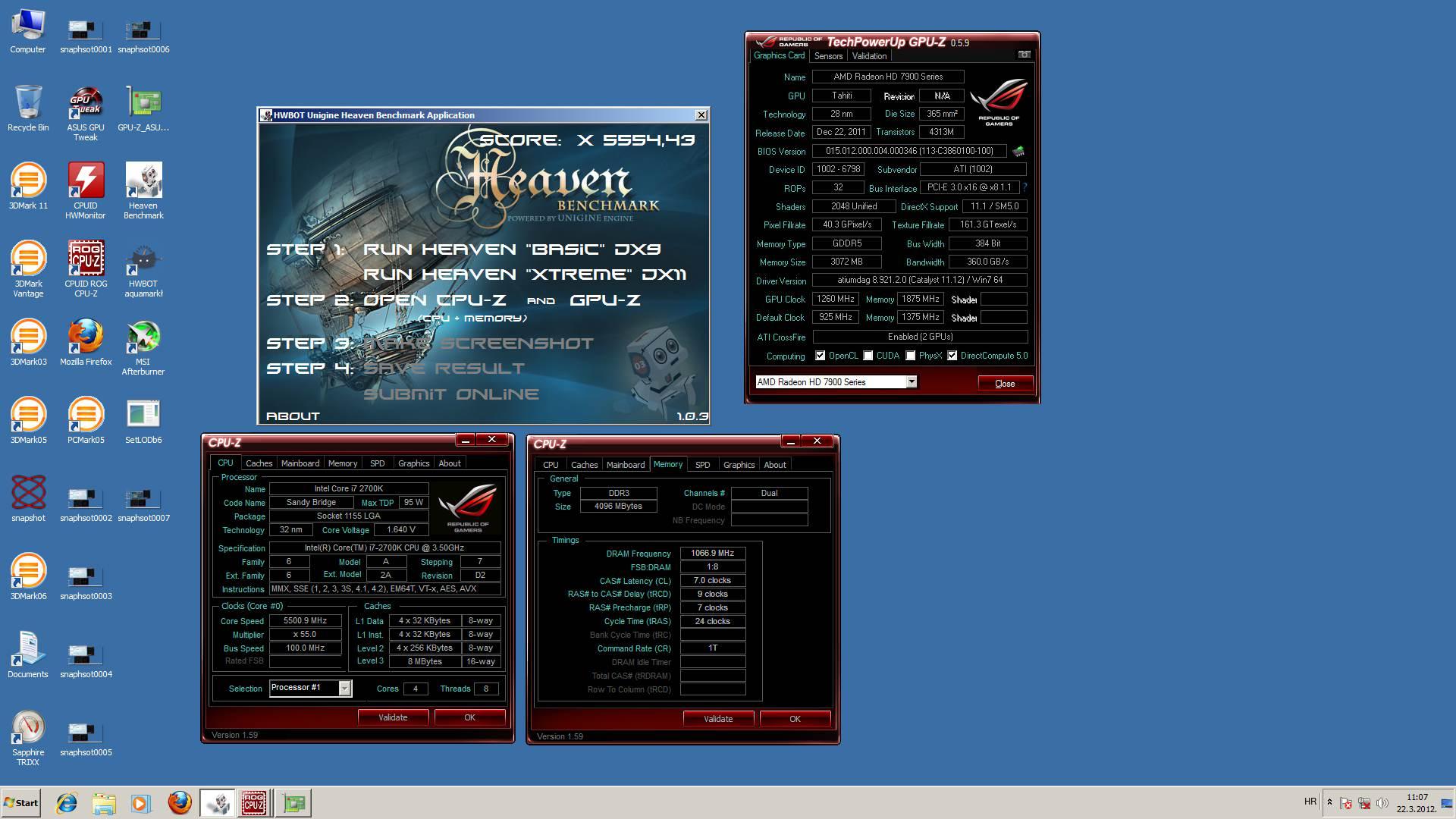The width and height of the screenshot is (1456, 819).
Task: Click the Bus Interface question mark in GPU-Z
Action: point(1025,187)
